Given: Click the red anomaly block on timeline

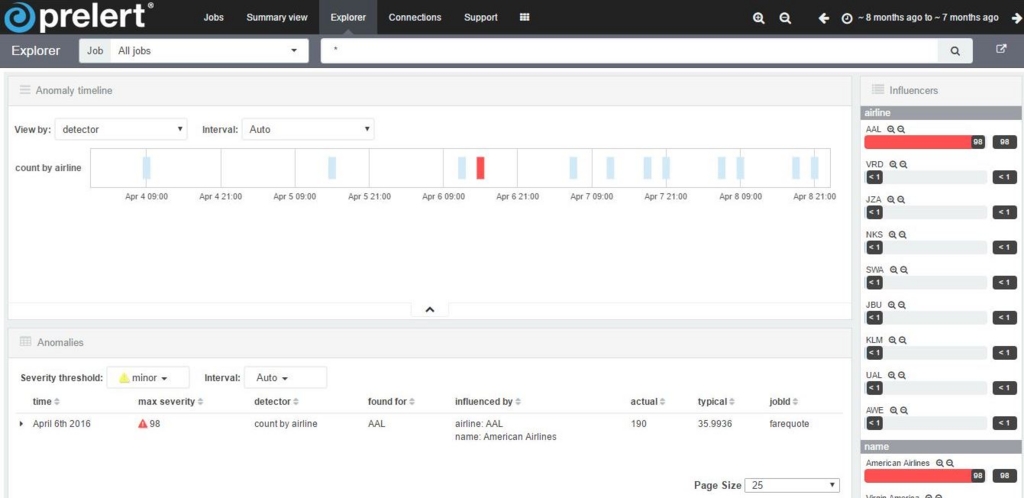Looking at the screenshot, I should tap(480, 168).
